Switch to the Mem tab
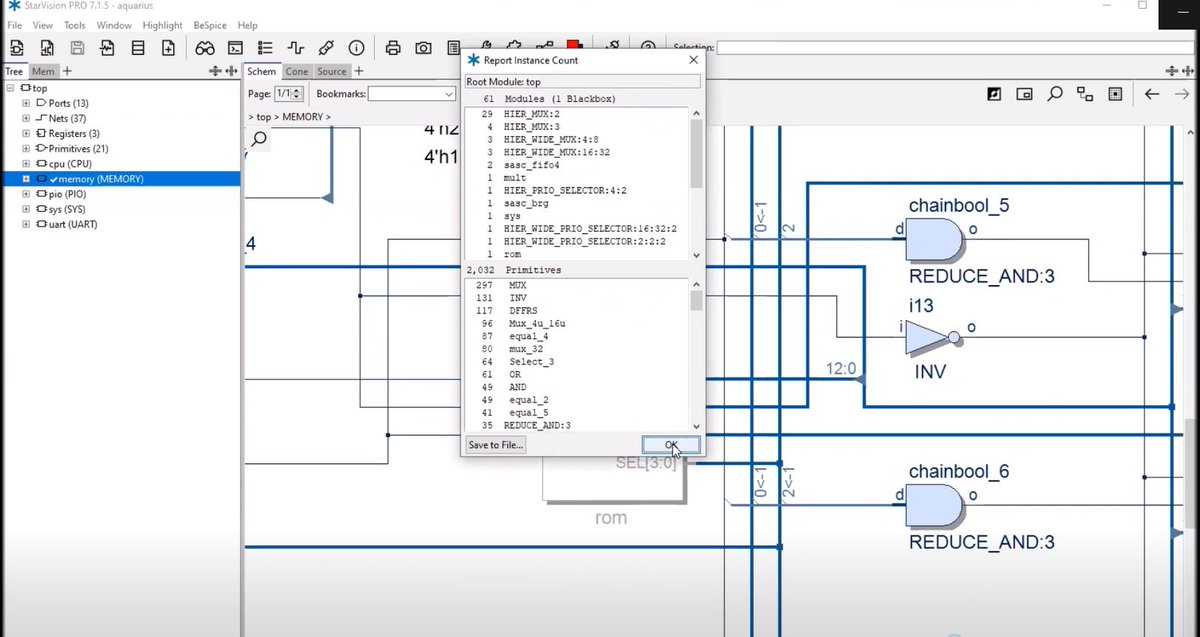 click(x=43, y=71)
